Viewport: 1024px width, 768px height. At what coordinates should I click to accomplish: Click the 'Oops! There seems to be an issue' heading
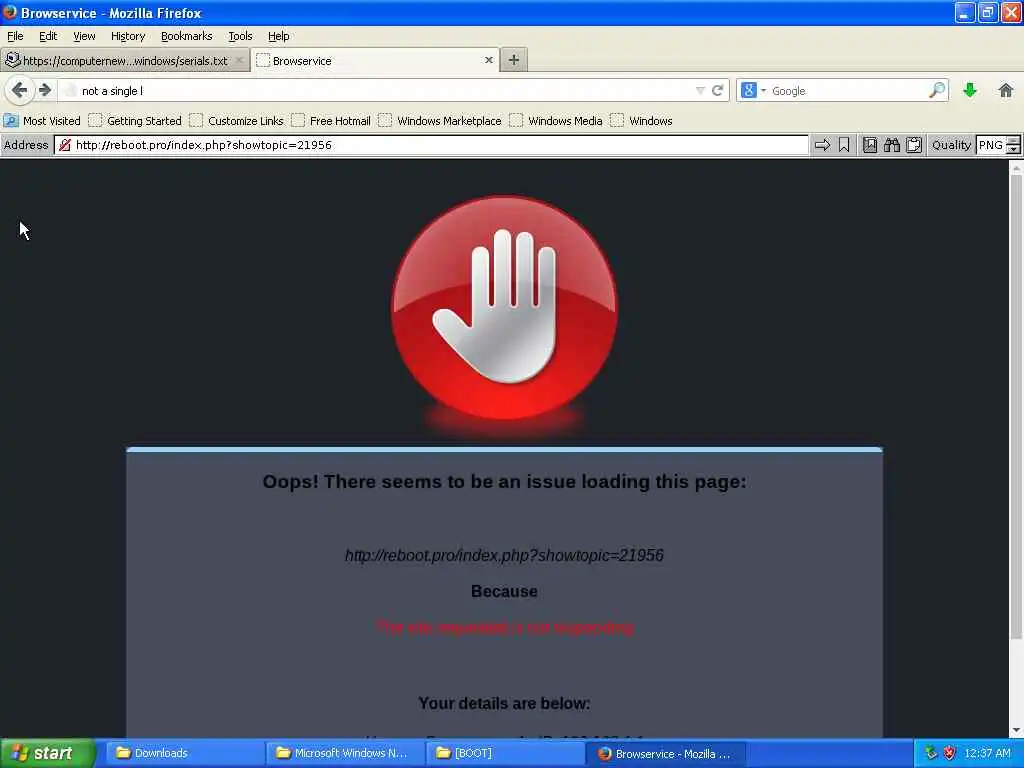(504, 482)
